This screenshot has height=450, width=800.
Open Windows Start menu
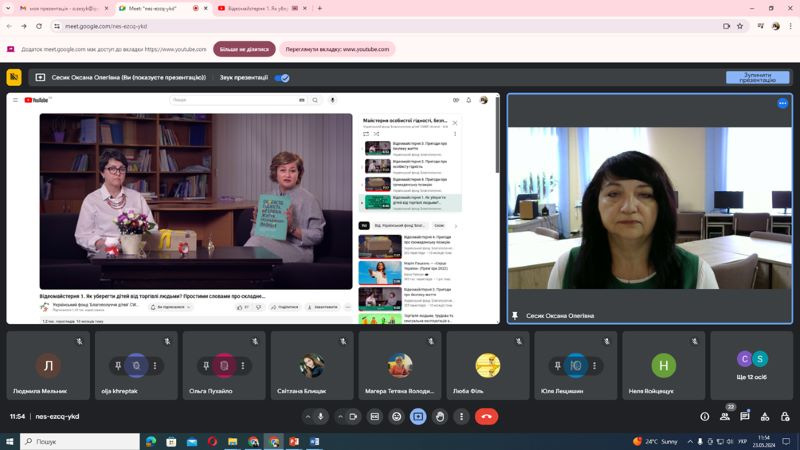[x=10, y=441]
